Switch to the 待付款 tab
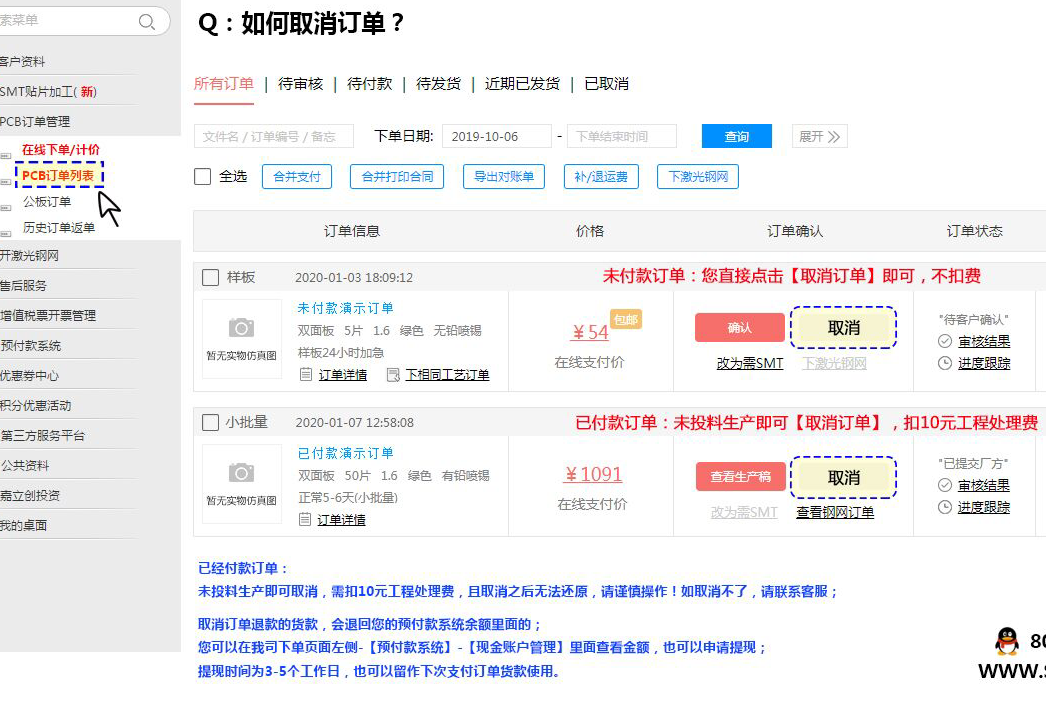The image size is (1046, 711). point(369,84)
